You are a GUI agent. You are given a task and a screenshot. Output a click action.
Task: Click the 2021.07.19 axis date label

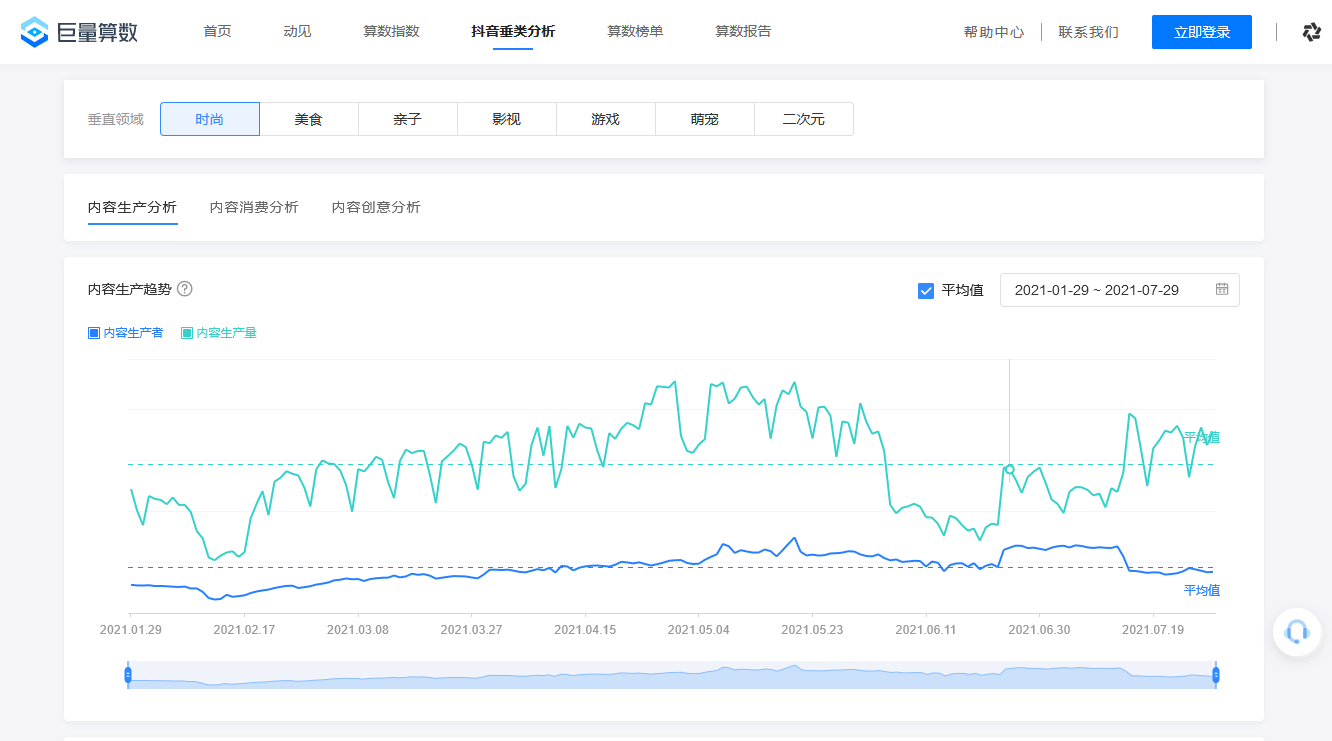point(1153,630)
